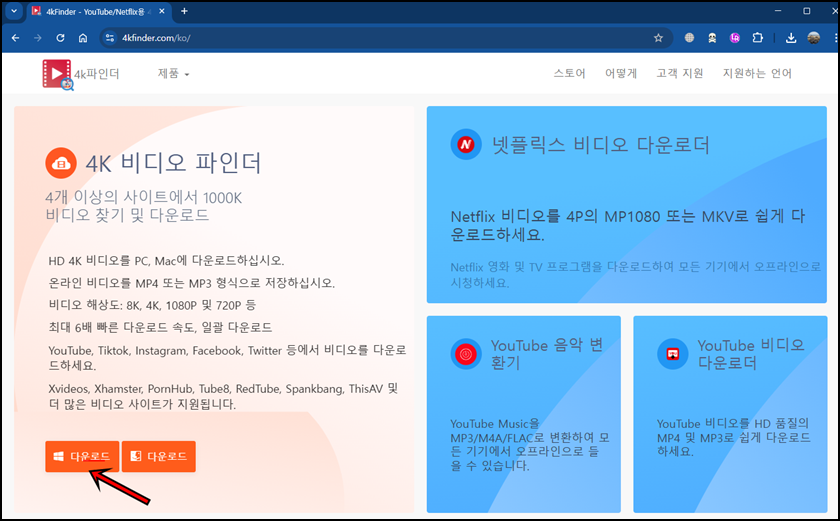This screenshot has height=521, width=840.
Task: Click the 4k파인더 logo icon
Action: click(x=57, y=74)
